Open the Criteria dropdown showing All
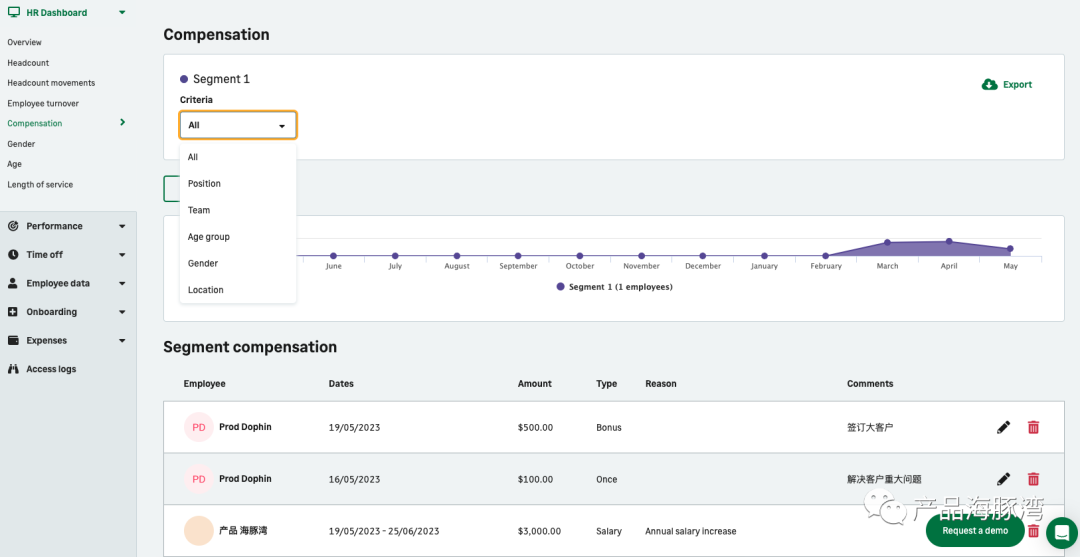The image size is (1080, 557). coord(238,125)
